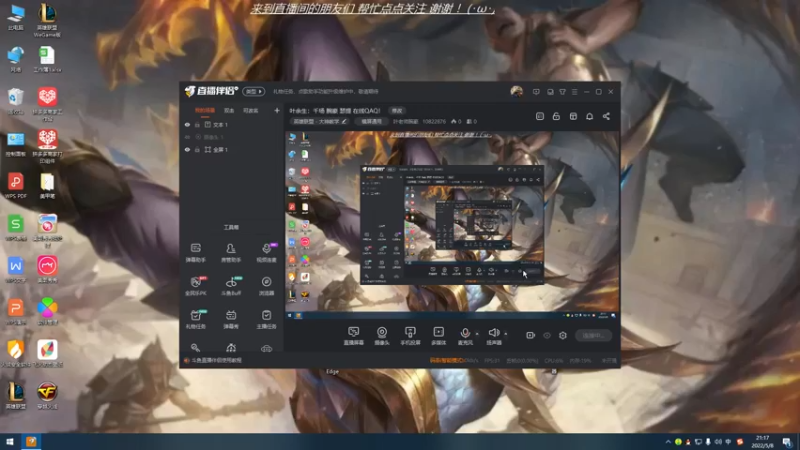Click the share icon in the stream header

tap(606, 116)
